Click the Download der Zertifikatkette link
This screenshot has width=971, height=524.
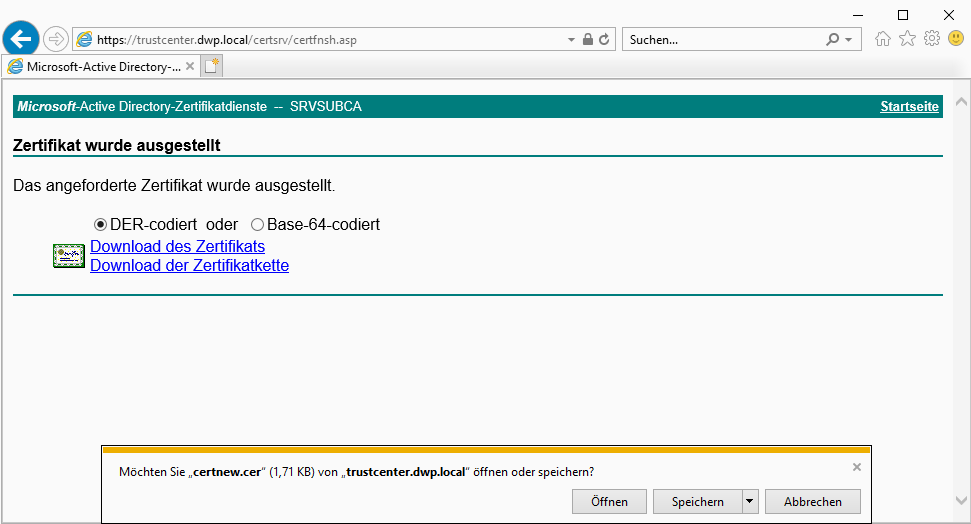pos(189,265)
